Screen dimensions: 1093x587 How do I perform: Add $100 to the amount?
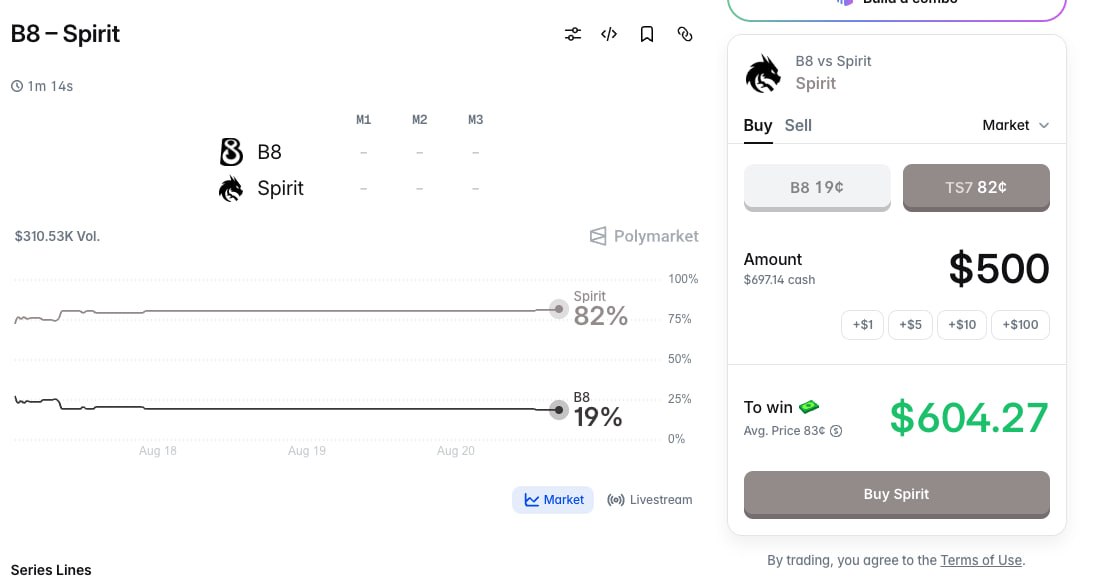pyautogui.click(x=1020, y=325)
